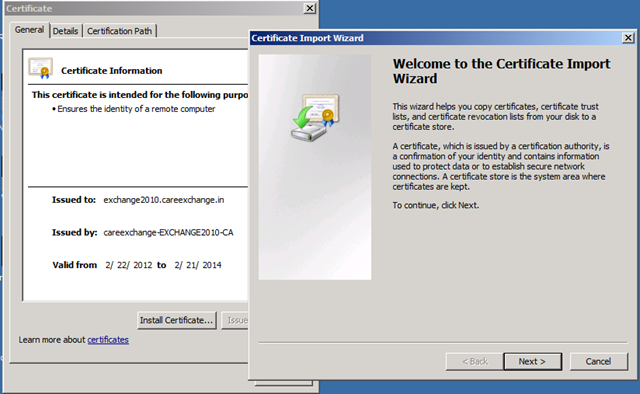
Task: Close the Certificate dialog with its X button
Action: coord(310,8)
